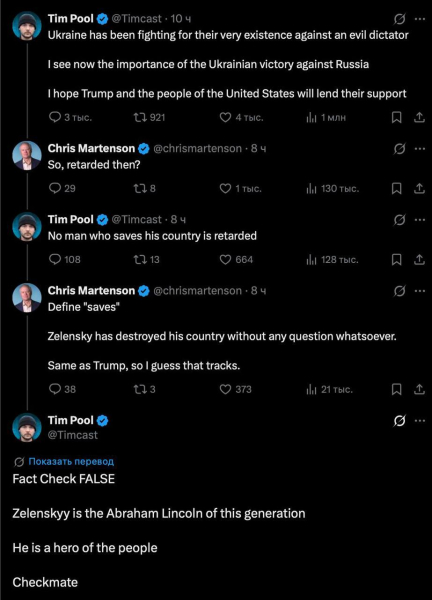
Task: Open Chris Martenson's avatar on "Define saves" tweet
Action: (x=27, y=298)
